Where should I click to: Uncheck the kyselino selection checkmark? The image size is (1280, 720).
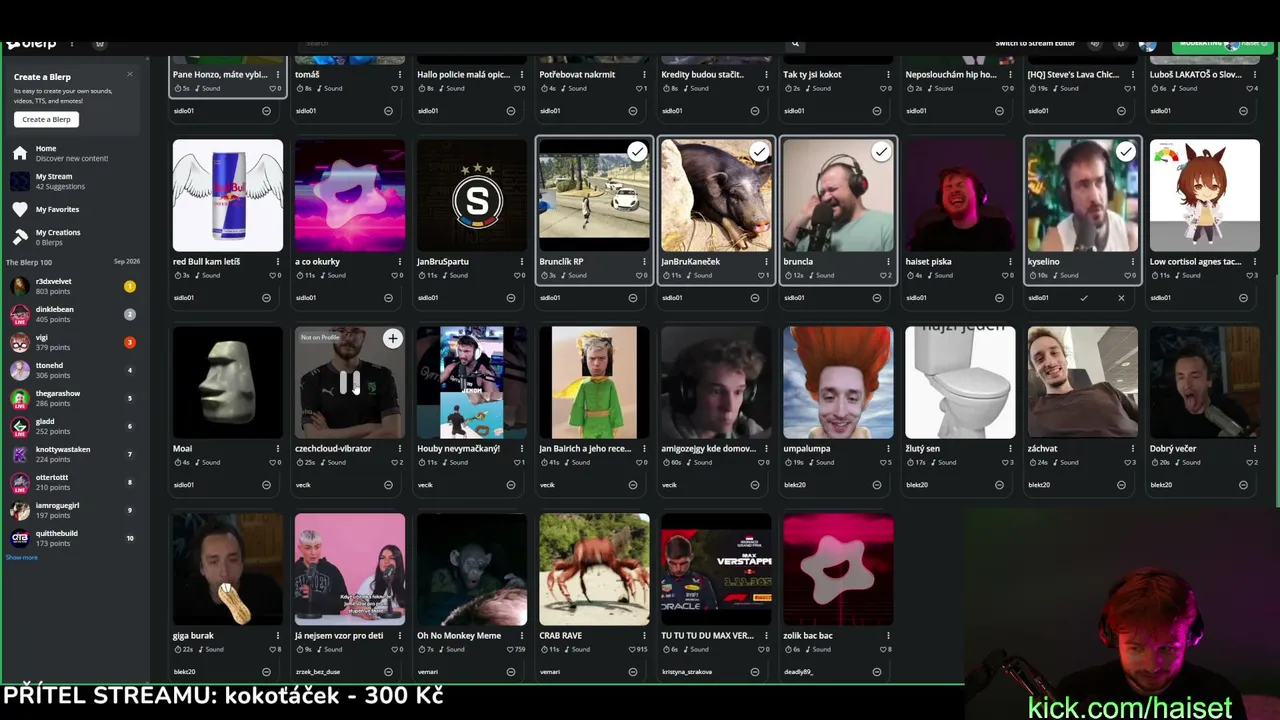1125,152
